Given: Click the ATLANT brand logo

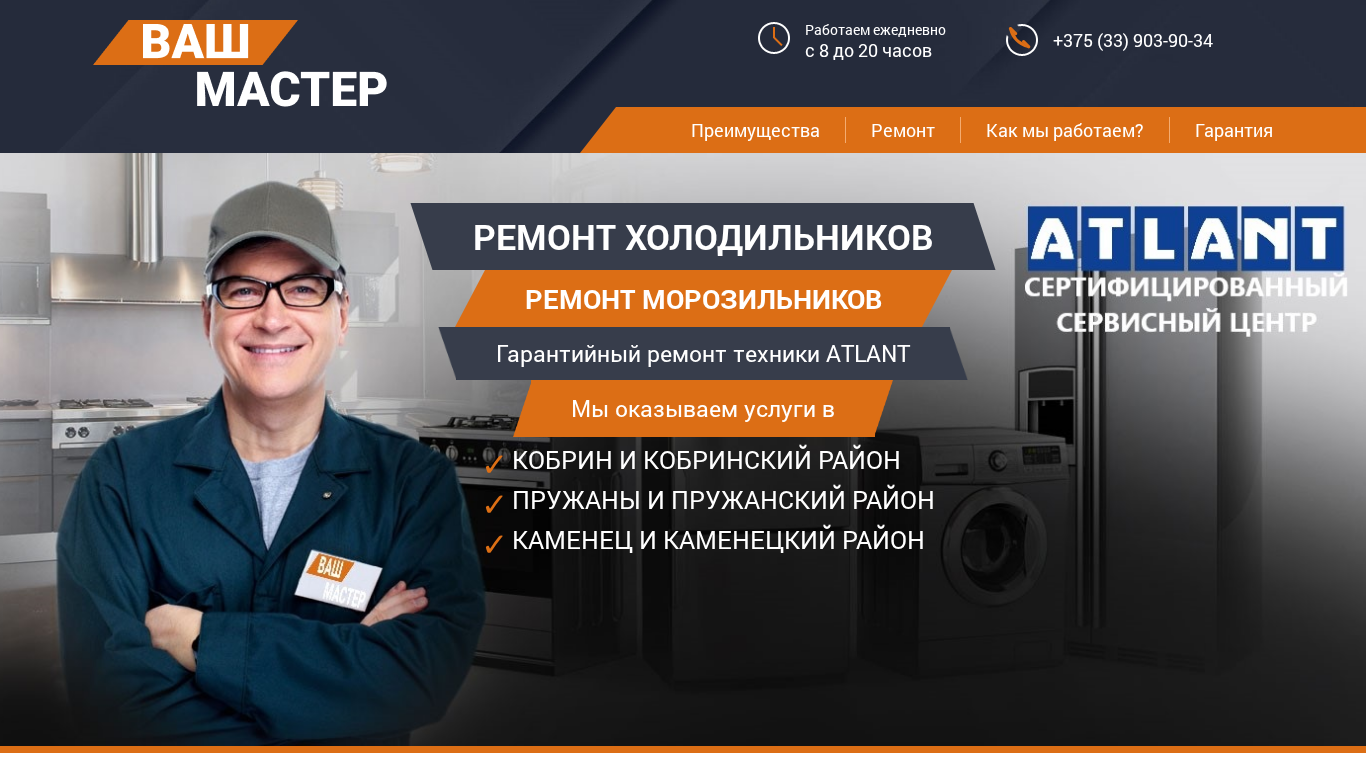Looking at the screenshot, I should click(x=1185, y=239).
